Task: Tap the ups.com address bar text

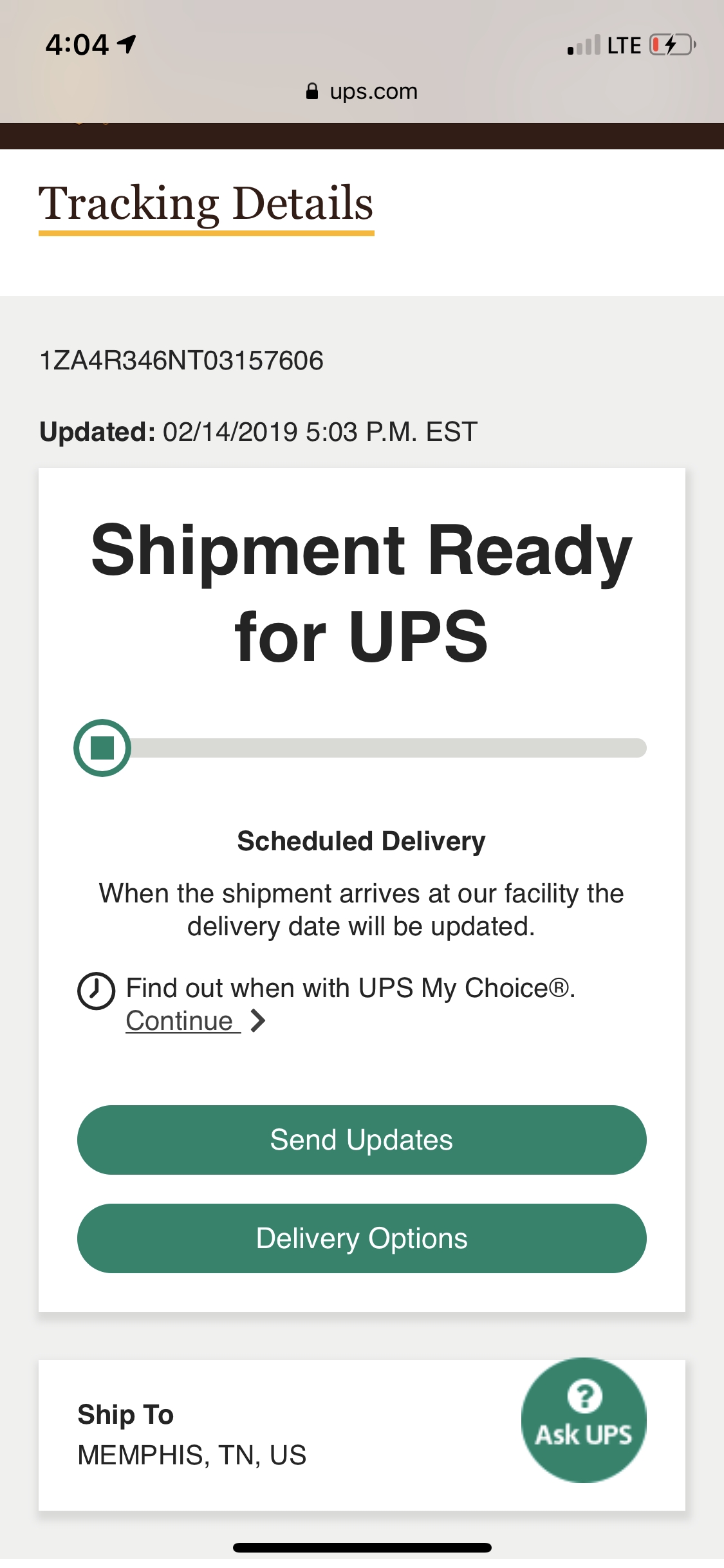Action: (x=373, y=91)
